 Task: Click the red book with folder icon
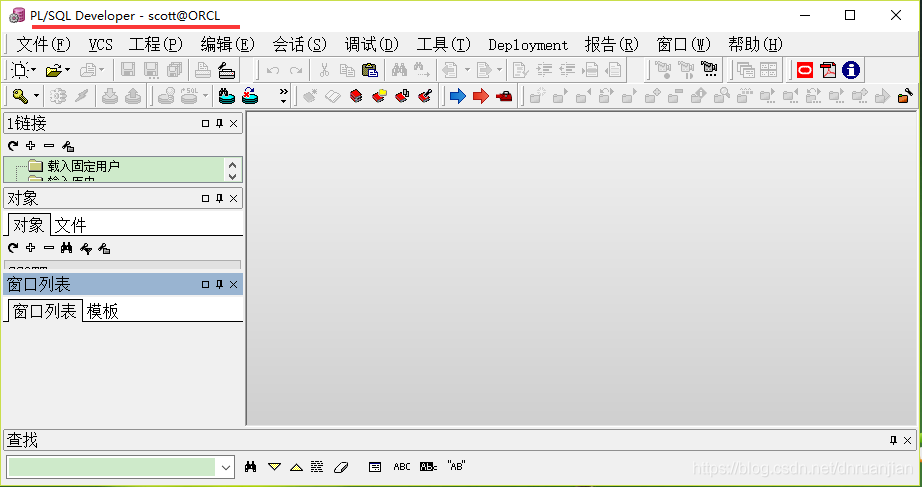click(379, 96)
